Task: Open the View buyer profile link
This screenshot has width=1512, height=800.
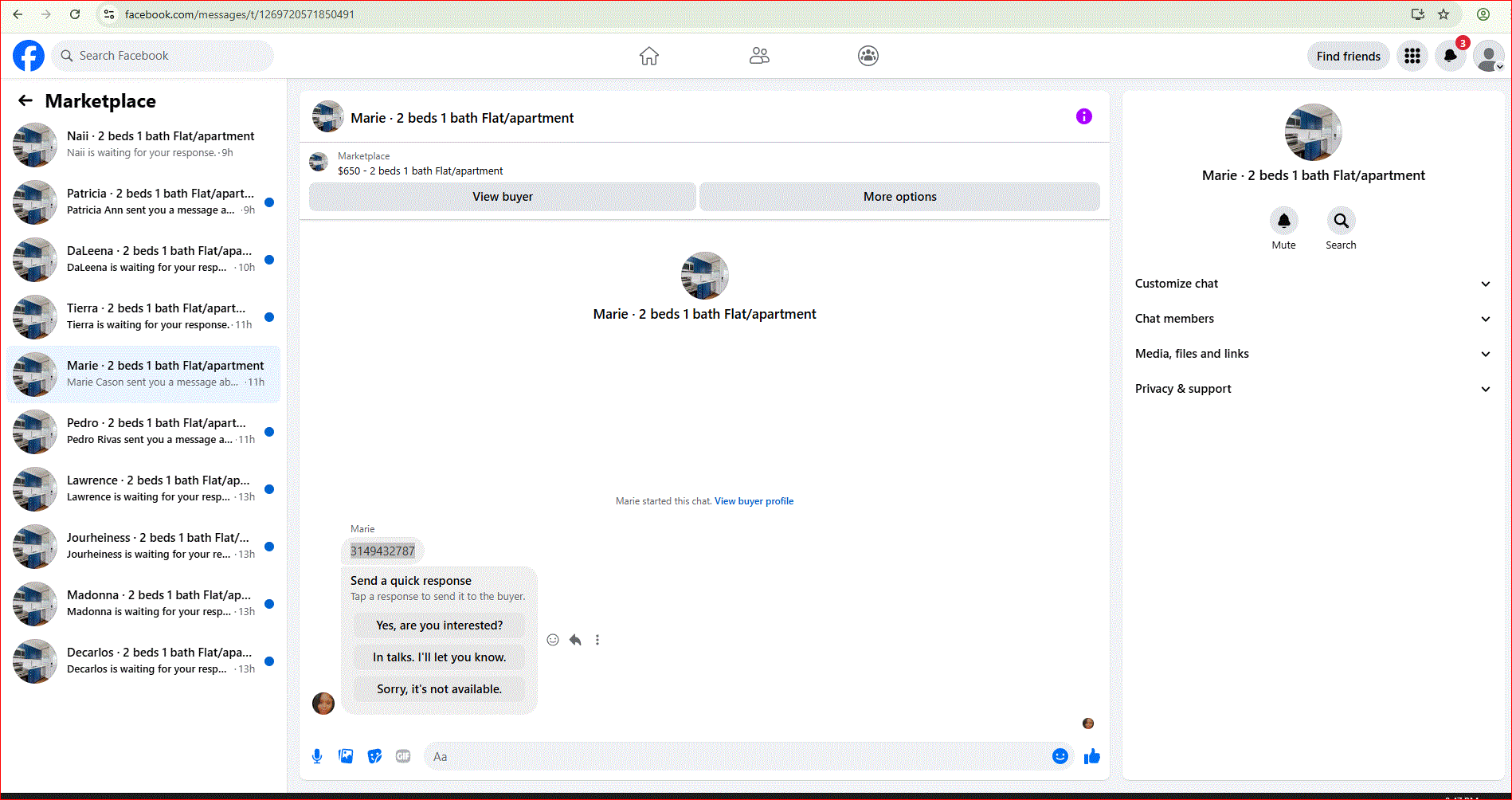Action: 754,501
